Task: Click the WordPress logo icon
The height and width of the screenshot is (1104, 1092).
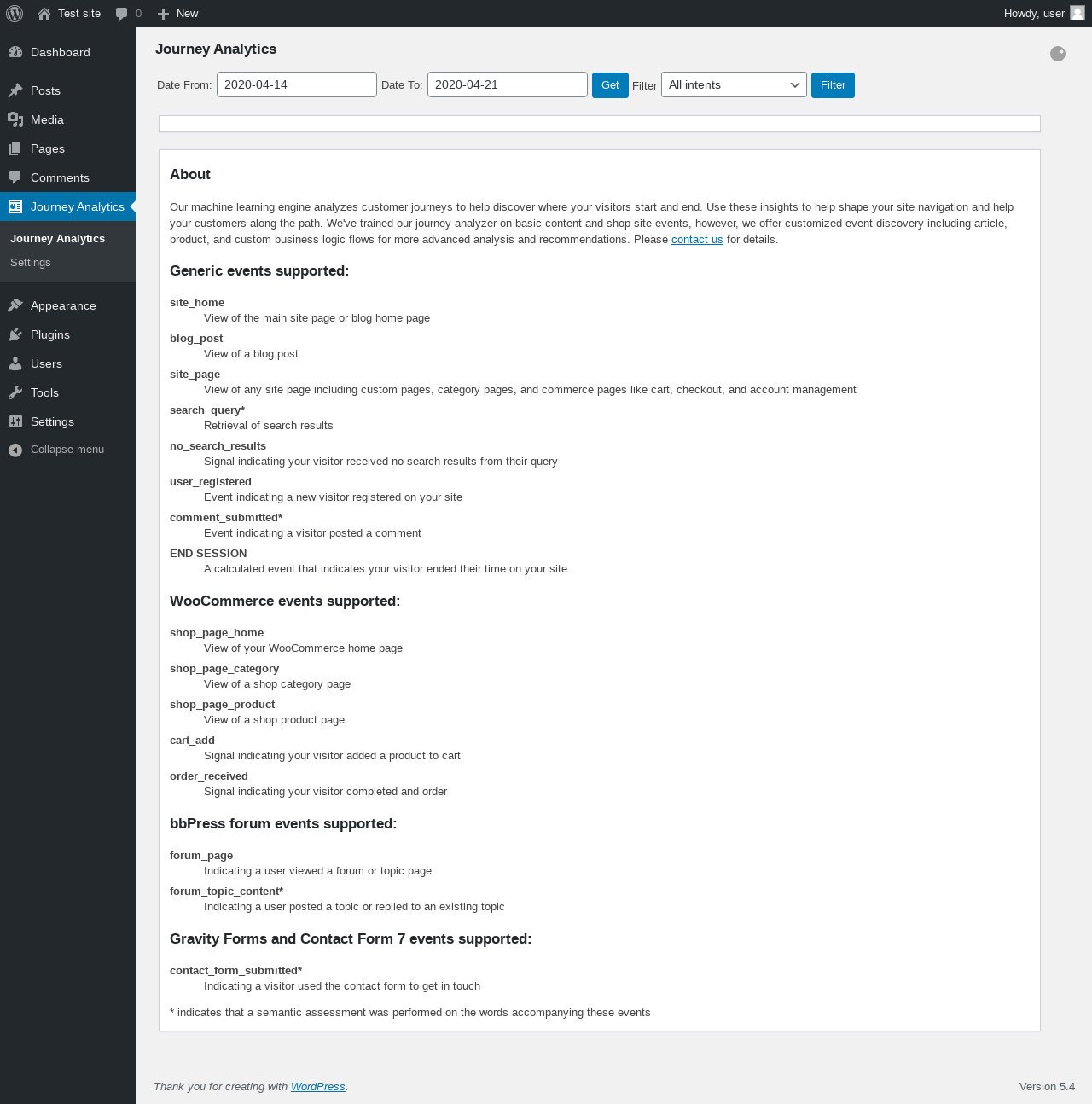Action: [x=15, y=14]
